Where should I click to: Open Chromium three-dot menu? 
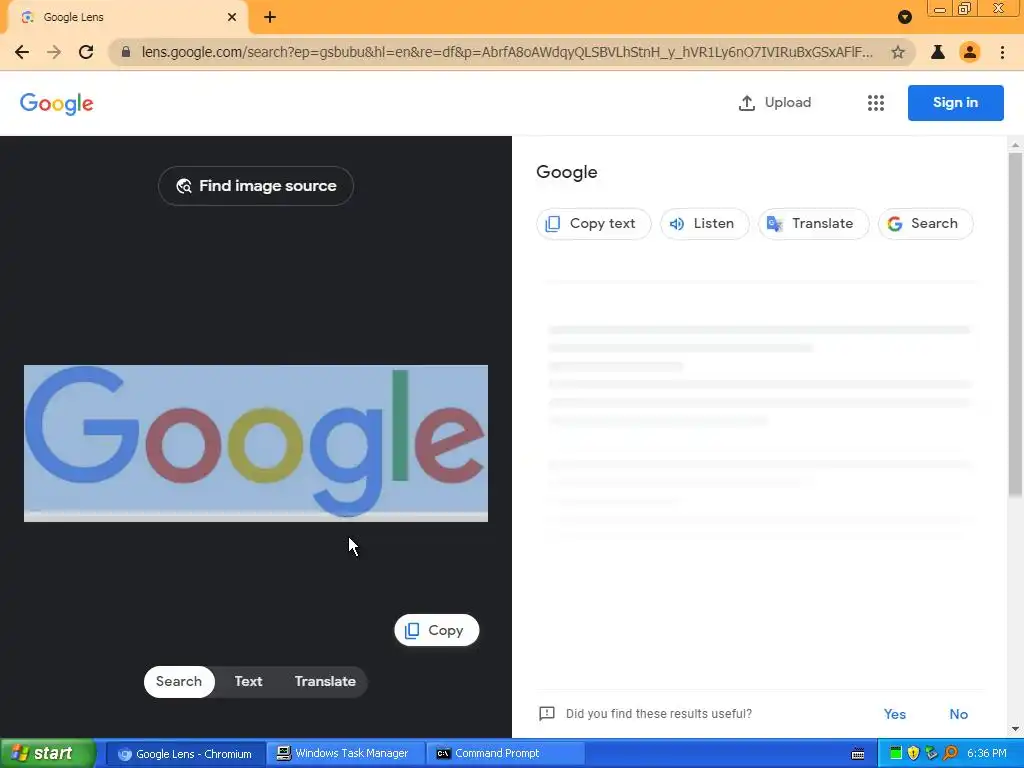pyautogui.click(x=1002, y=52)
